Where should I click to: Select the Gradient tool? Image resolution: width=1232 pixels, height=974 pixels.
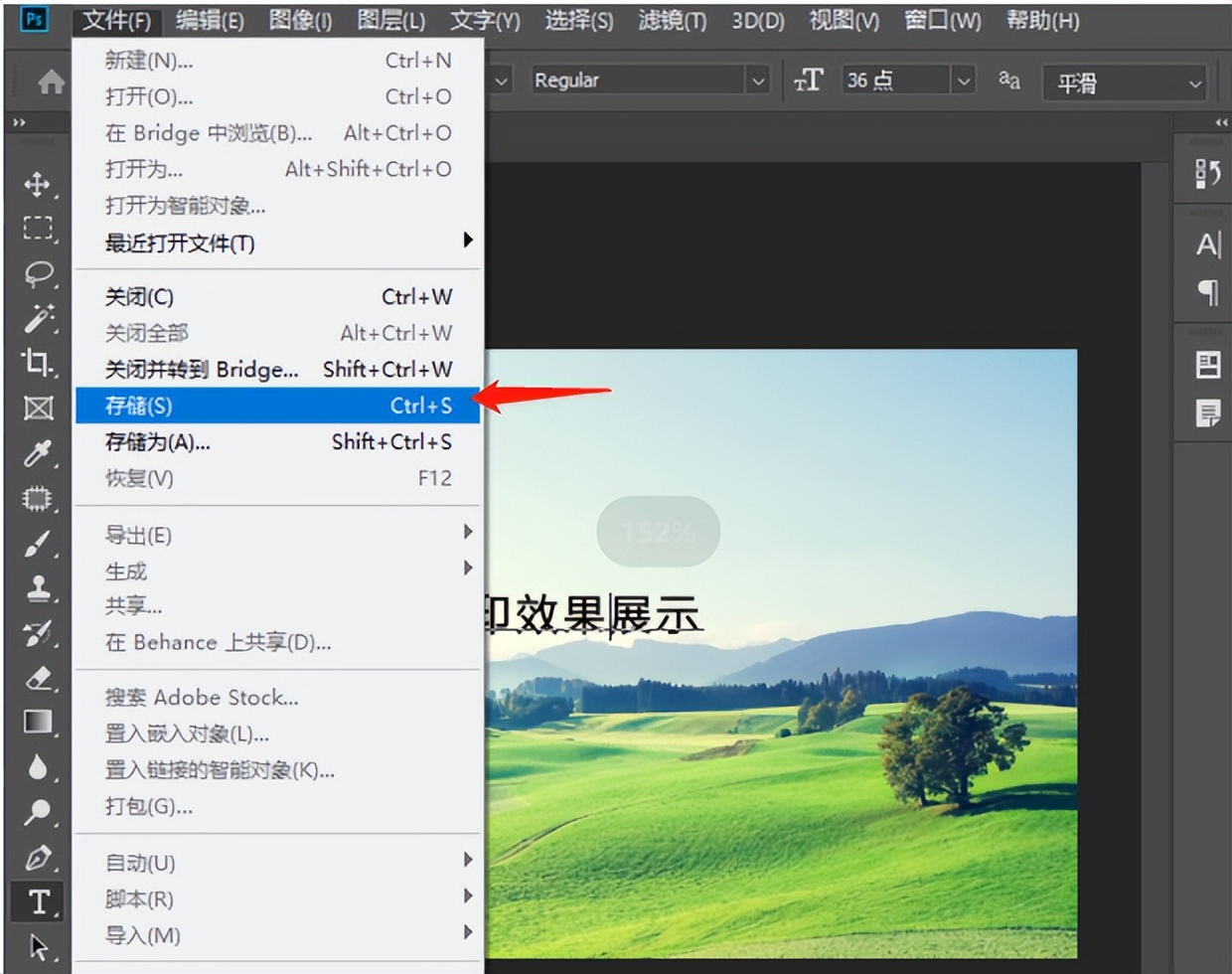(x=38, y=723)
